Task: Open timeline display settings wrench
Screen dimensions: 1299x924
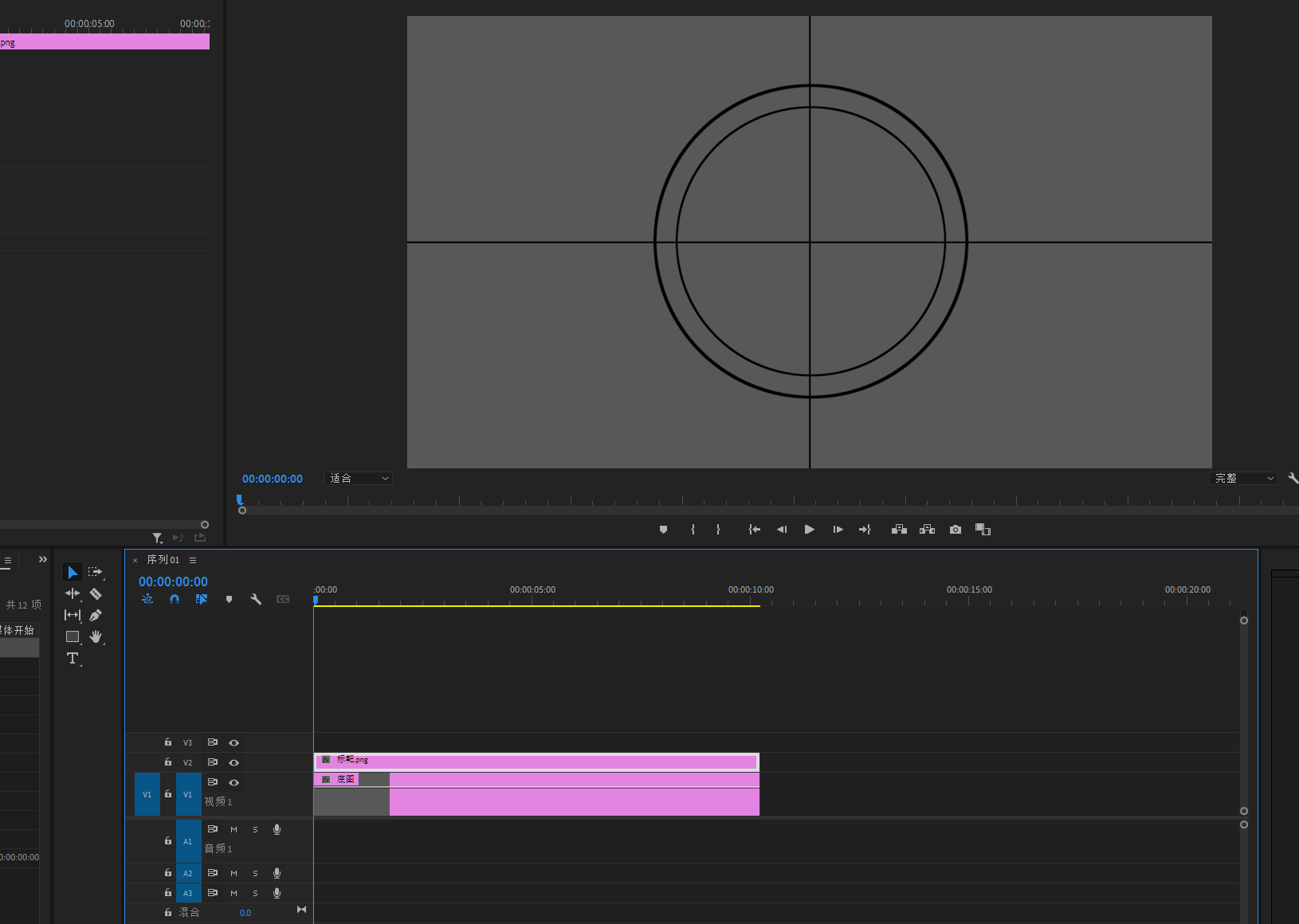Action: tap(256, 599)
